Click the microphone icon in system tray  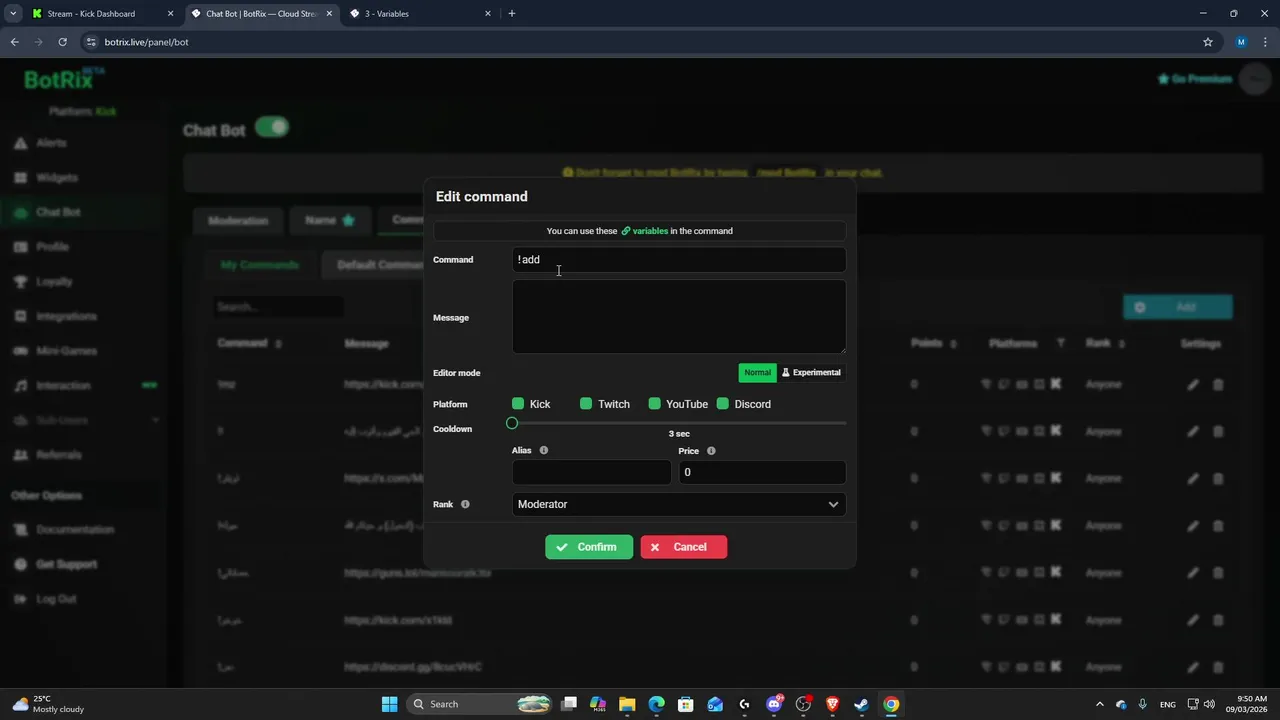[x=1142, y=704]
